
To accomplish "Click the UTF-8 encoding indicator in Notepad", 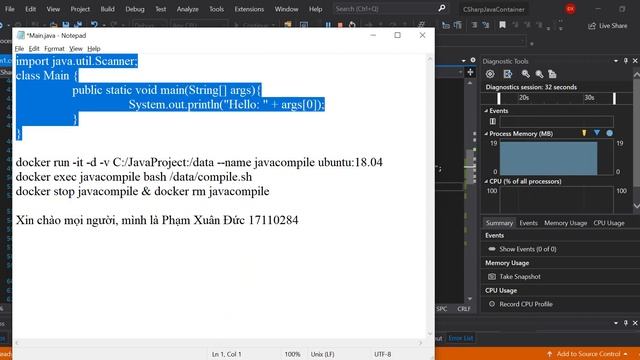I will click(382, 354).
